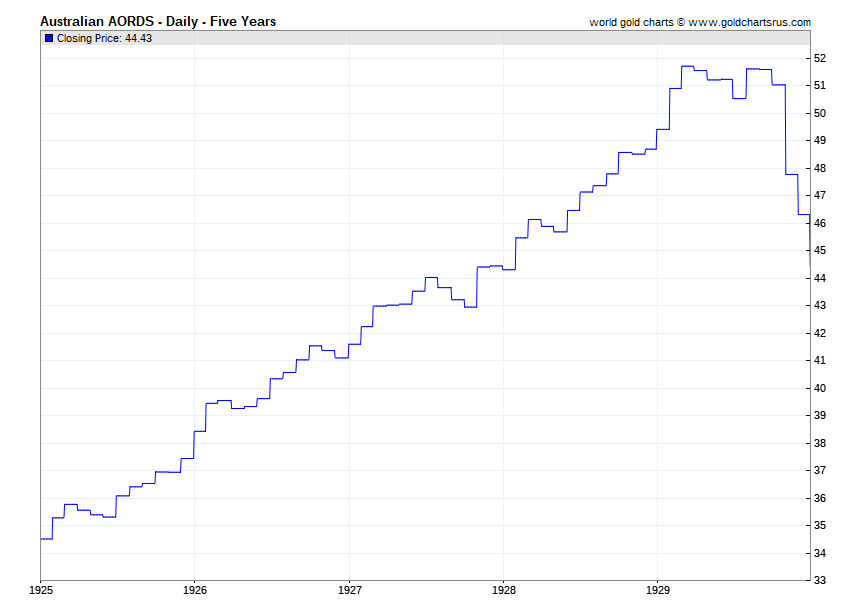The image size is (850, 616).
Task: Click the steep vertical drop in late 1929
Action: click(x=785, y=130)
